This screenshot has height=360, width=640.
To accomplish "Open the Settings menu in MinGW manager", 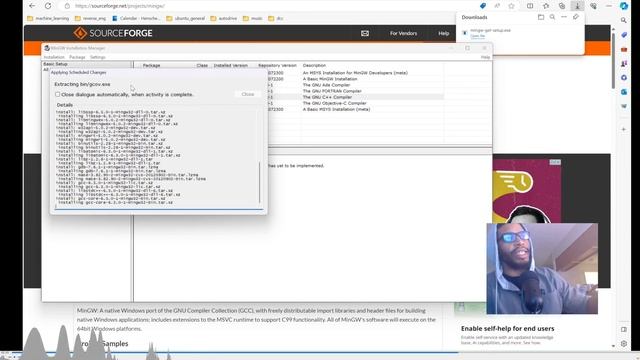I will 98,57.
